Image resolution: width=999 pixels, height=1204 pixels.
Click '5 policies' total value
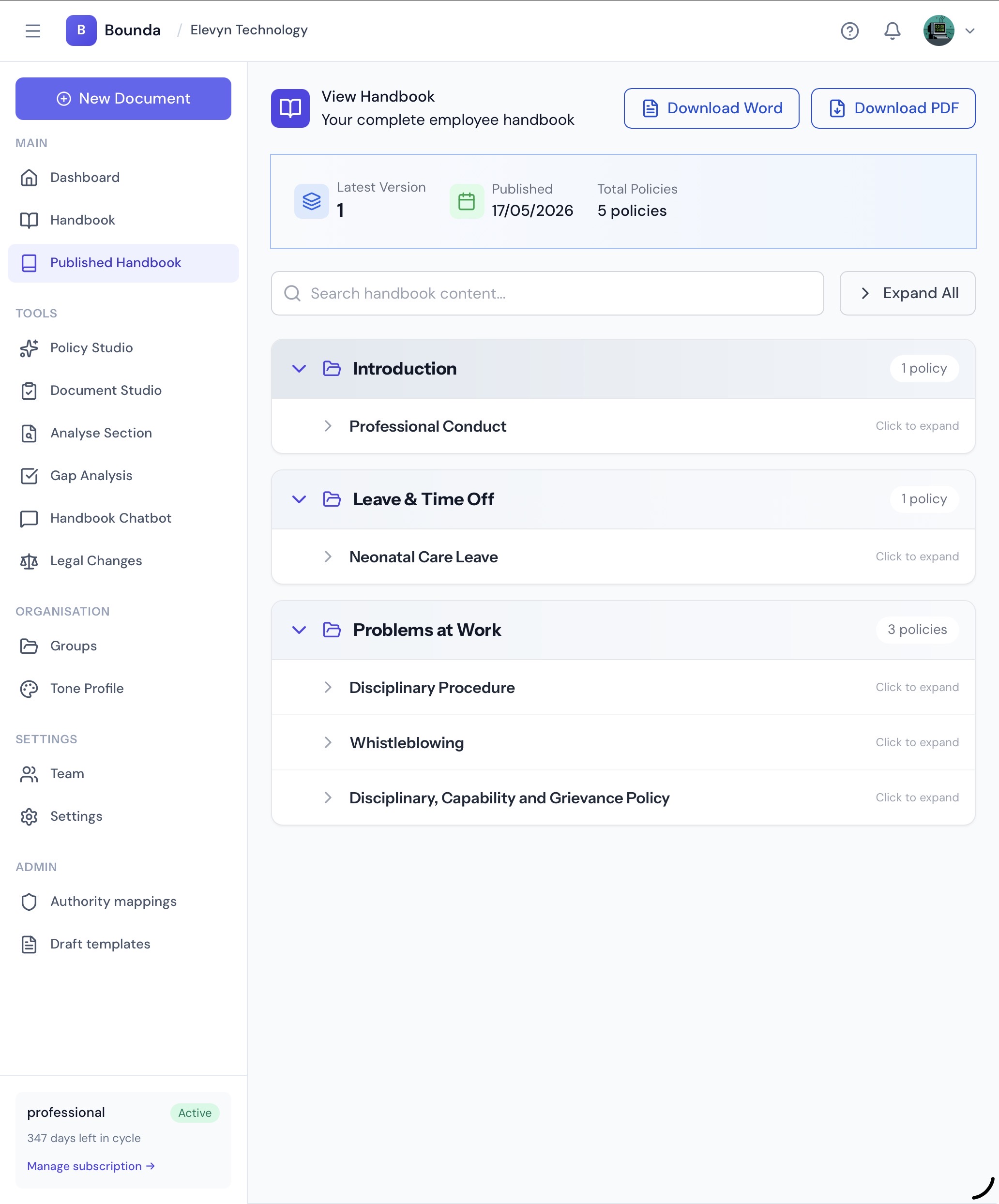tap(632, 211)
